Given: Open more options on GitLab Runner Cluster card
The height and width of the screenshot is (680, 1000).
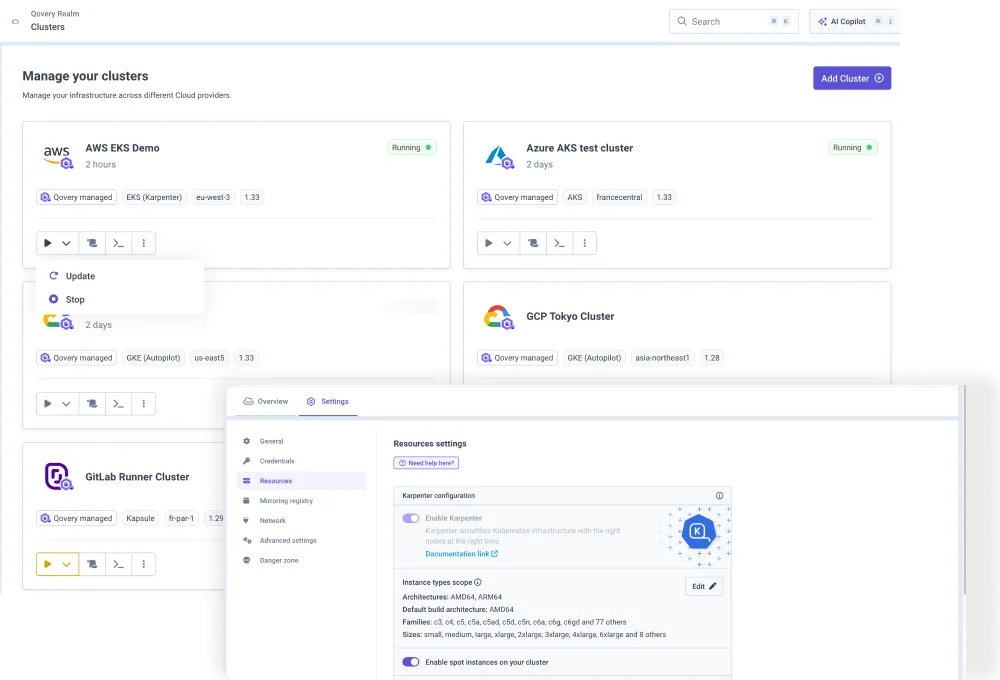Looking at the screenshot, I should pos(143,564).
